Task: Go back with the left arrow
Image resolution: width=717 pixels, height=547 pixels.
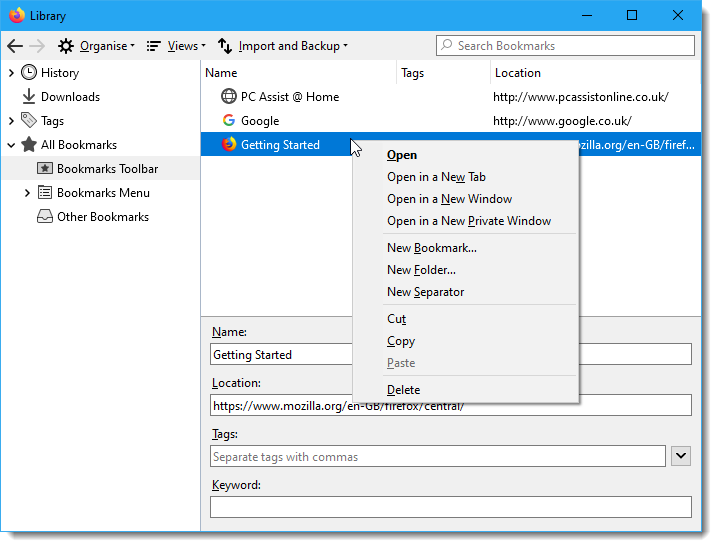Action: (x=15, y=46)
